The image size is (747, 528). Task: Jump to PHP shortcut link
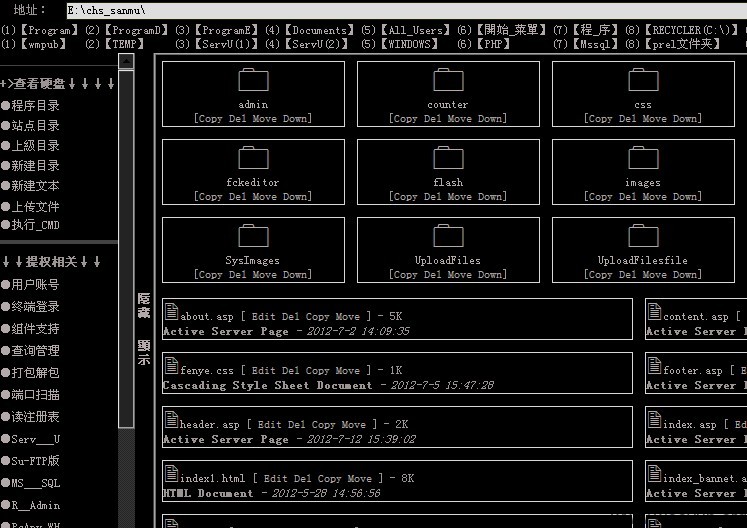click(x=494, y=44)
